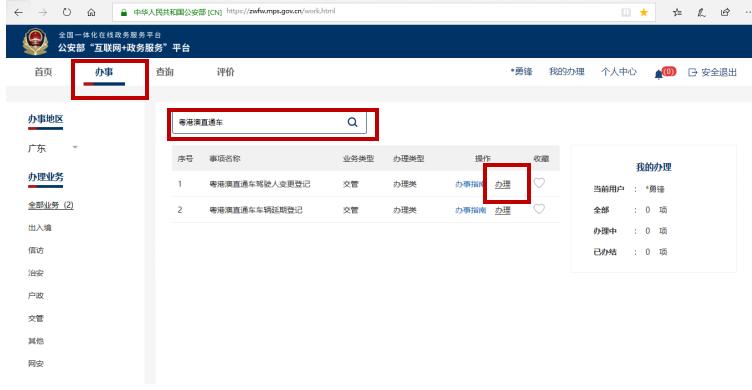Screen dimensions: 752x390
Task: Open 办事指南 for 驾驶人变更登记
Action: click(x=470, y=184)
